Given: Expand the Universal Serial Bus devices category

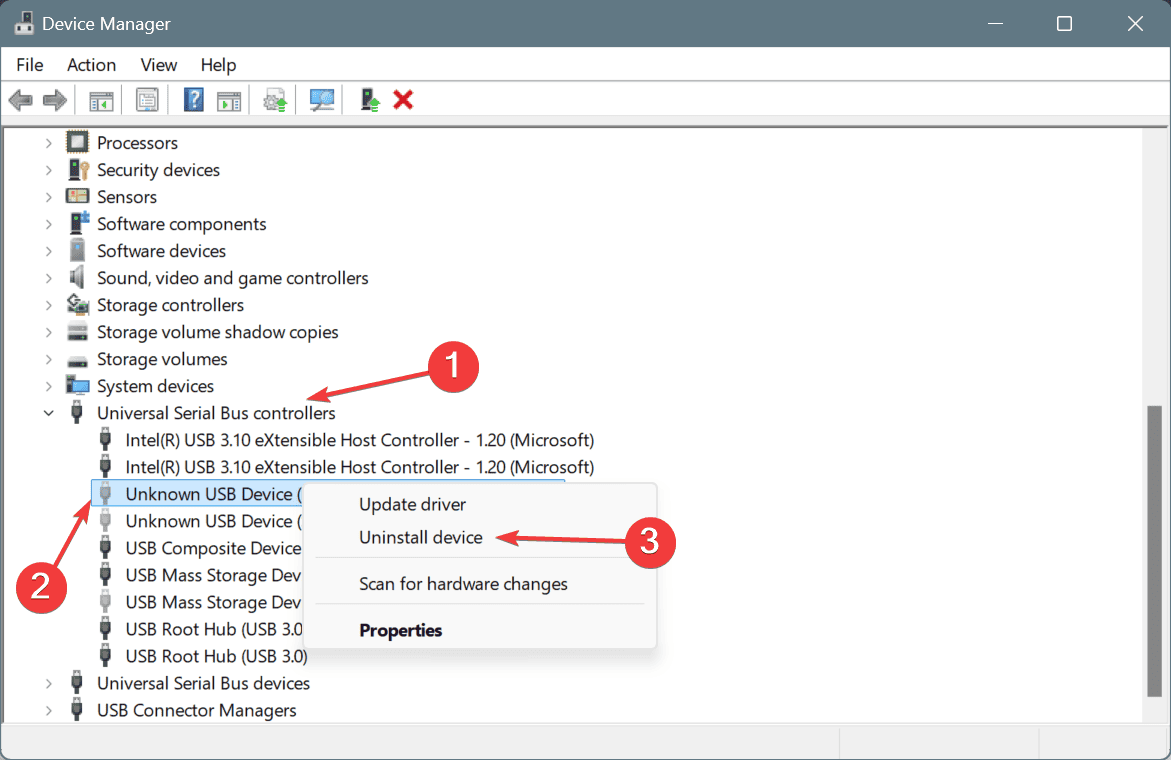Looking at the screenshot, I should (49, 683).
